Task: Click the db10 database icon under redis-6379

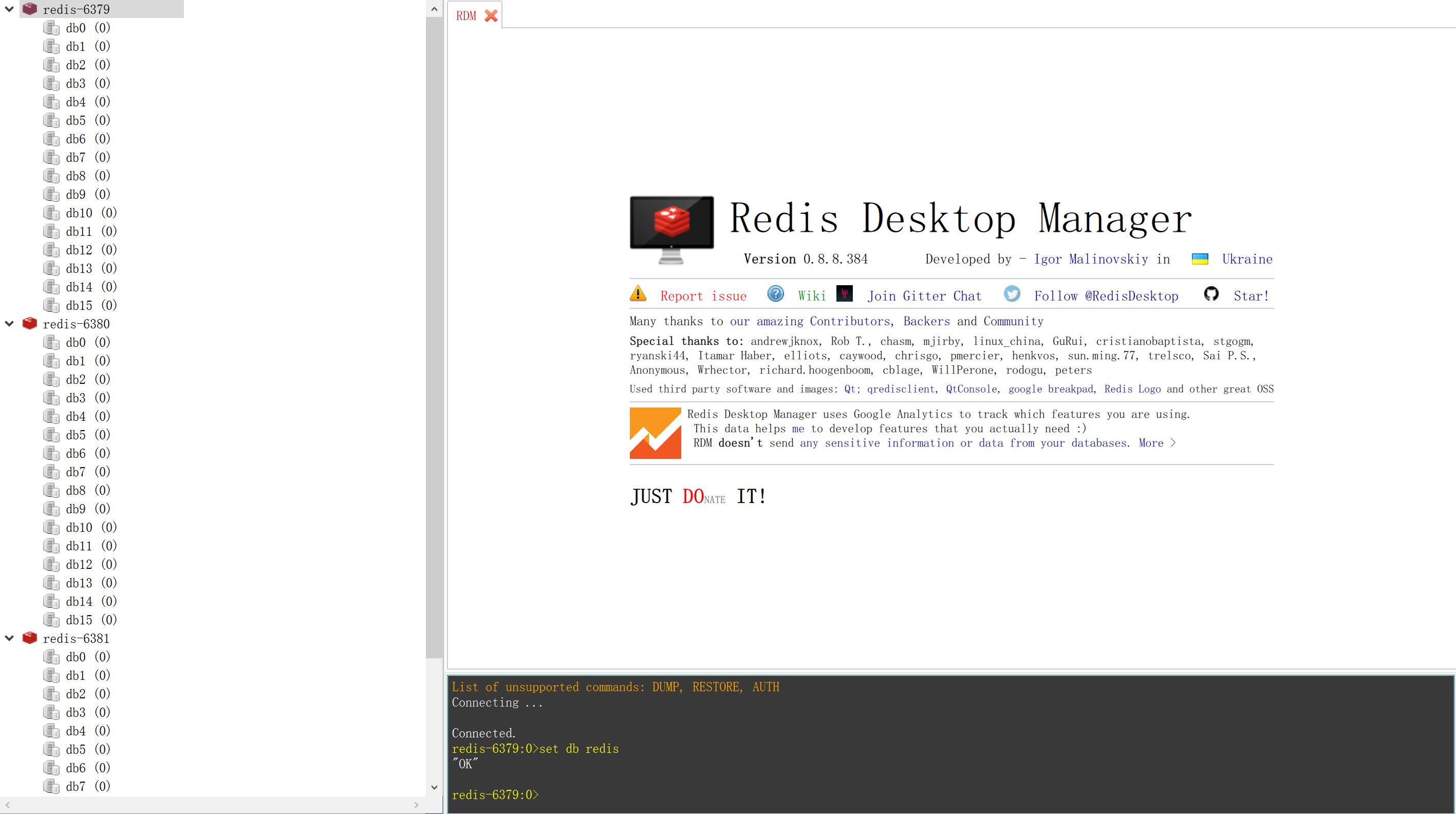Action: pyautogui.click(x=51, y=213)
